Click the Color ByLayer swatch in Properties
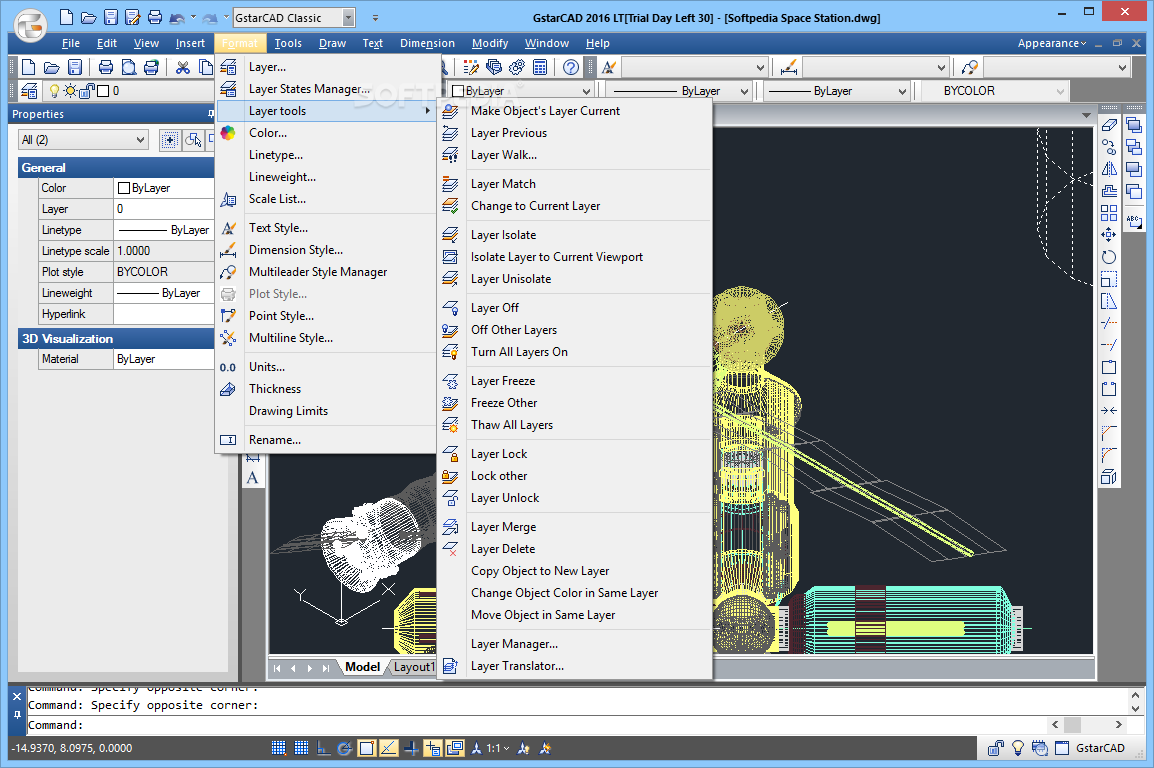Screen dimensions: 1154x768 coord(124,188)
